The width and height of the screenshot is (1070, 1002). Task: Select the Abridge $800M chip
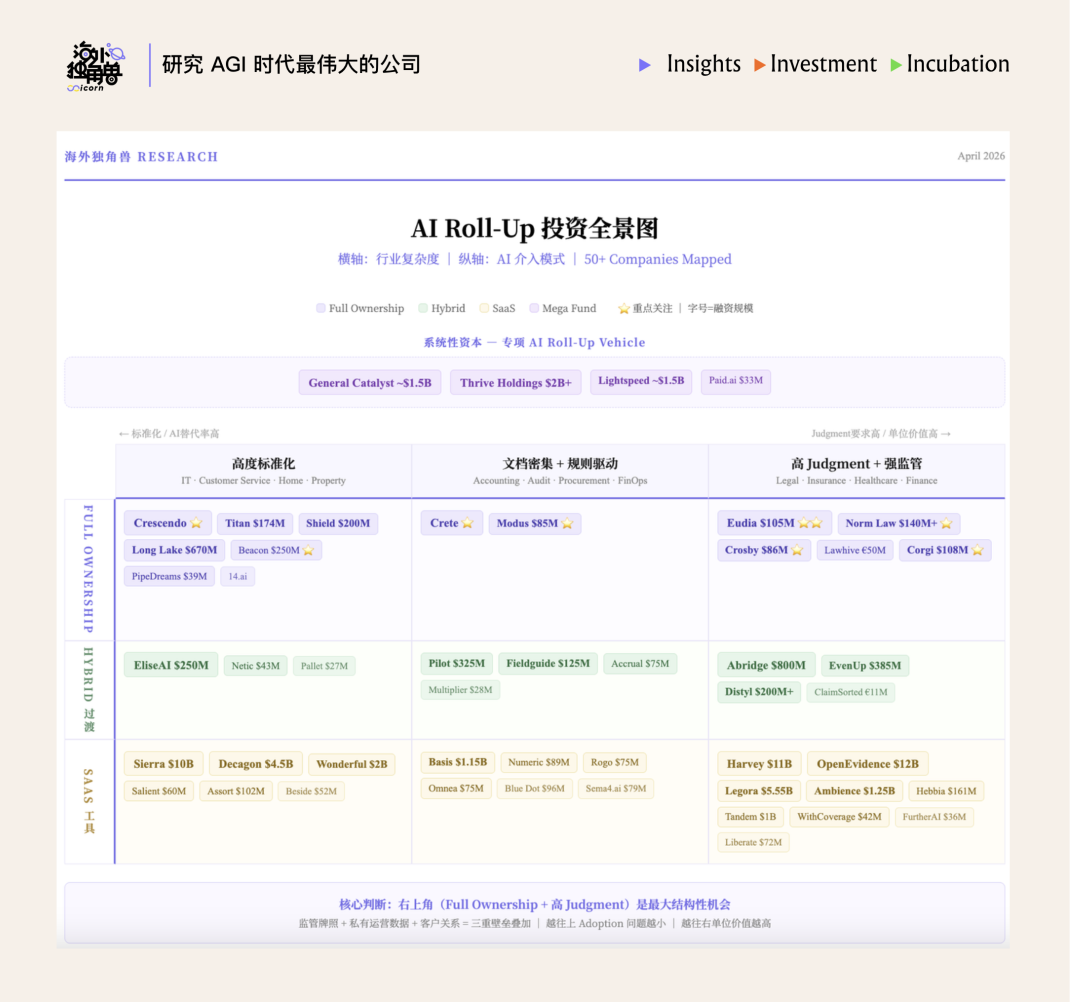765,665
